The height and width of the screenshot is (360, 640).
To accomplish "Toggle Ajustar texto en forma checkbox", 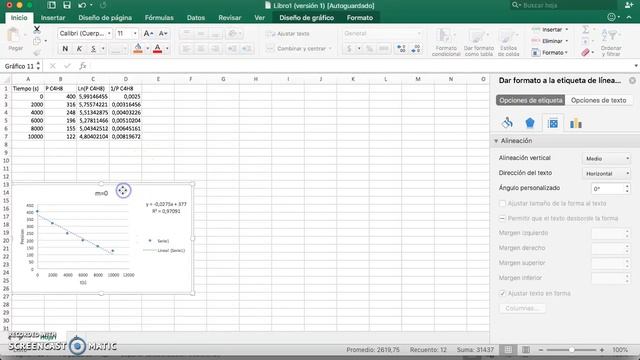I will [x=502, y=293].
